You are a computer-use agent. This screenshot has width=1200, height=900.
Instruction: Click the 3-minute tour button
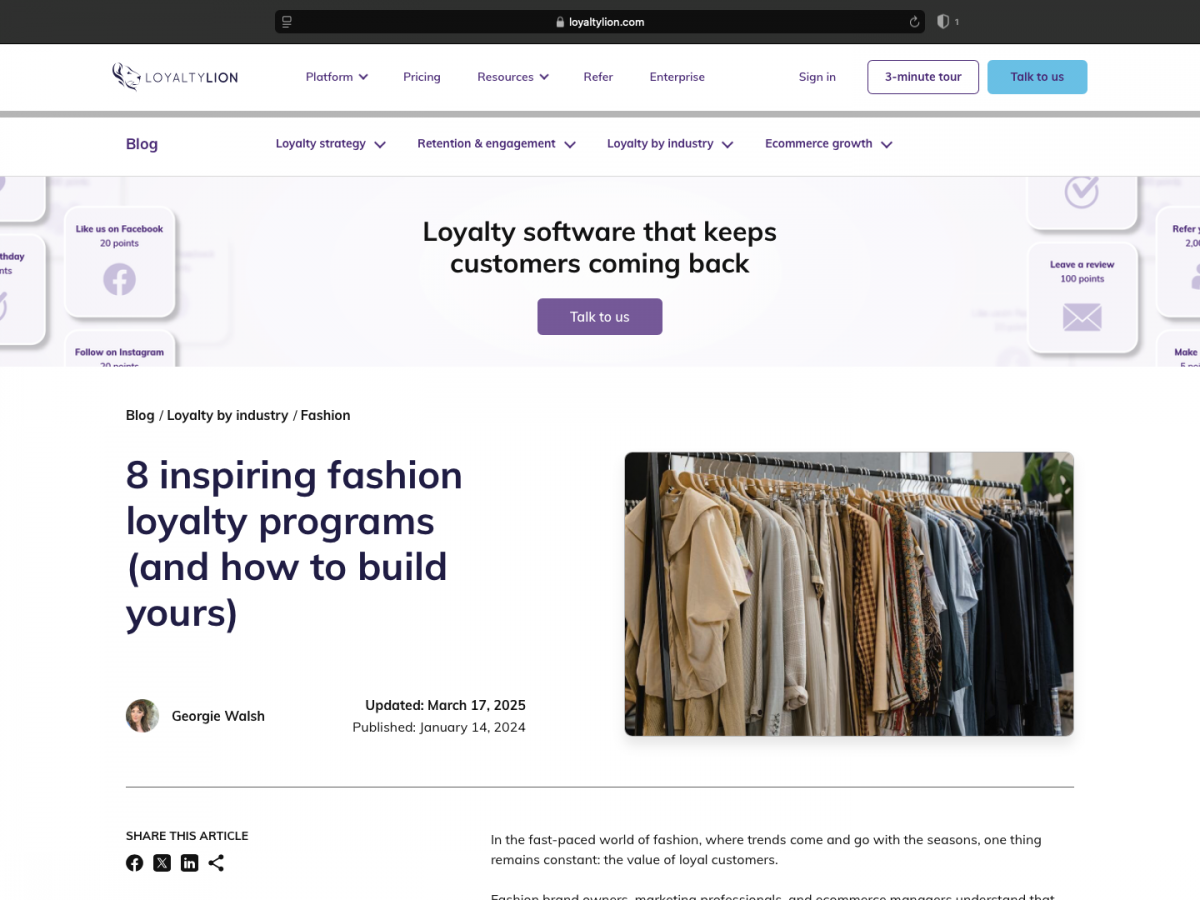point(922,77)
